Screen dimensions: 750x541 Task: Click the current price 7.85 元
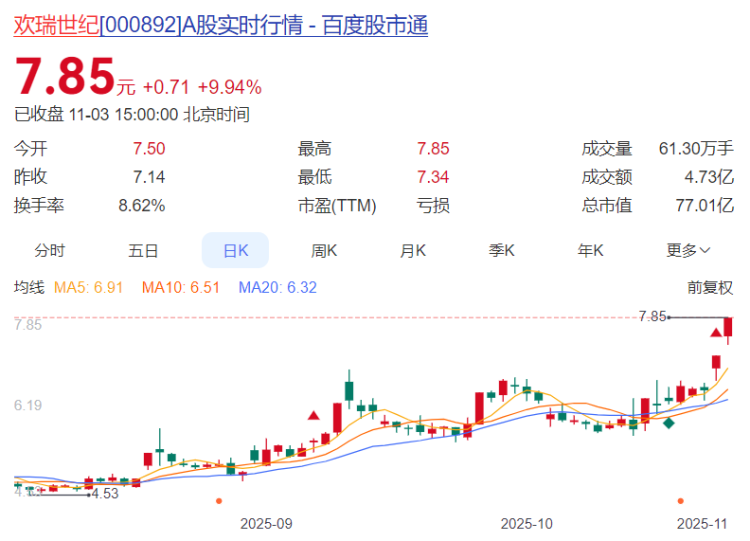(75, 77)
